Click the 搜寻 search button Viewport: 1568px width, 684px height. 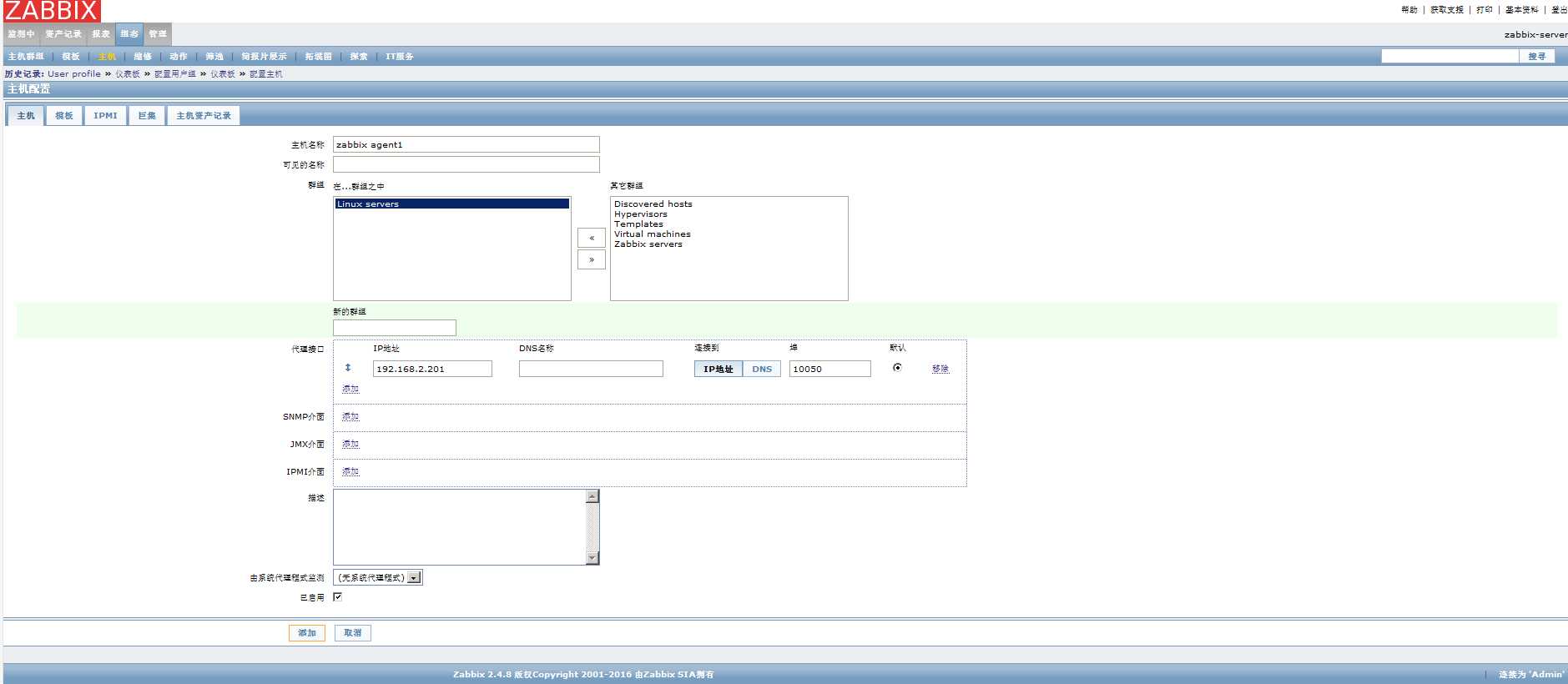[x=1537, y=57]
